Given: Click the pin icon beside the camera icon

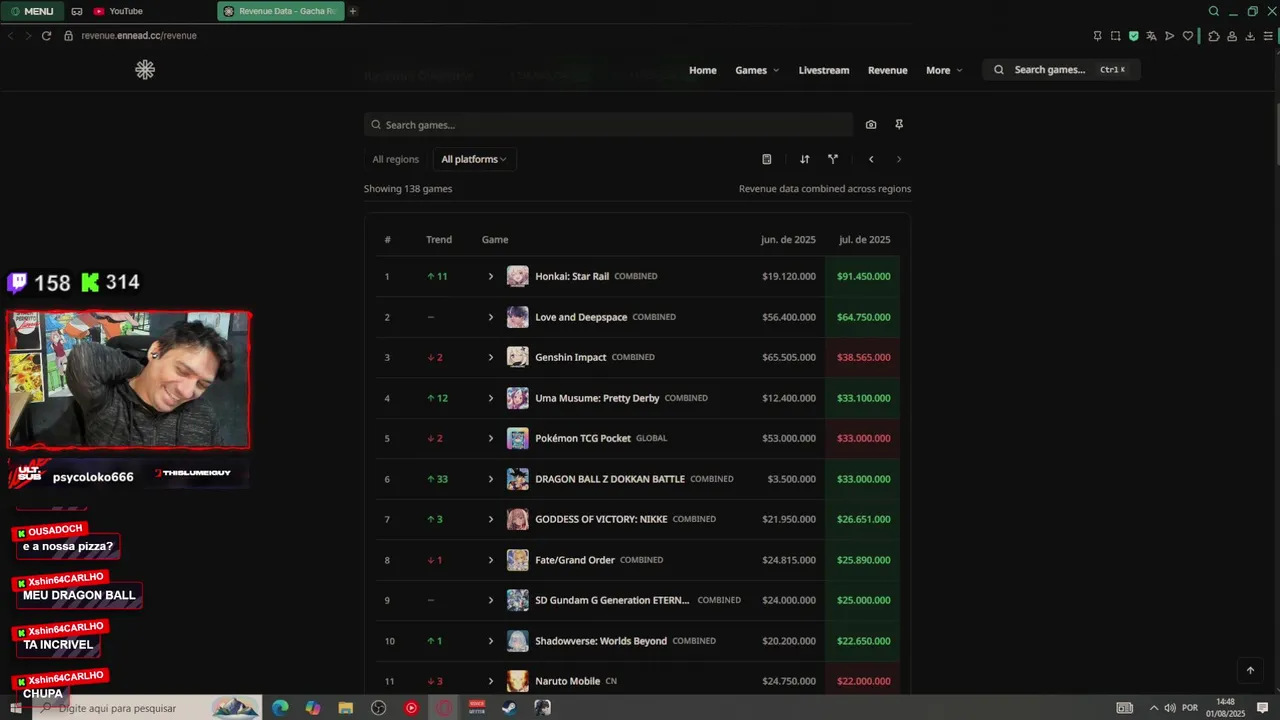Looking at the screenshot, I should (899, 125).
